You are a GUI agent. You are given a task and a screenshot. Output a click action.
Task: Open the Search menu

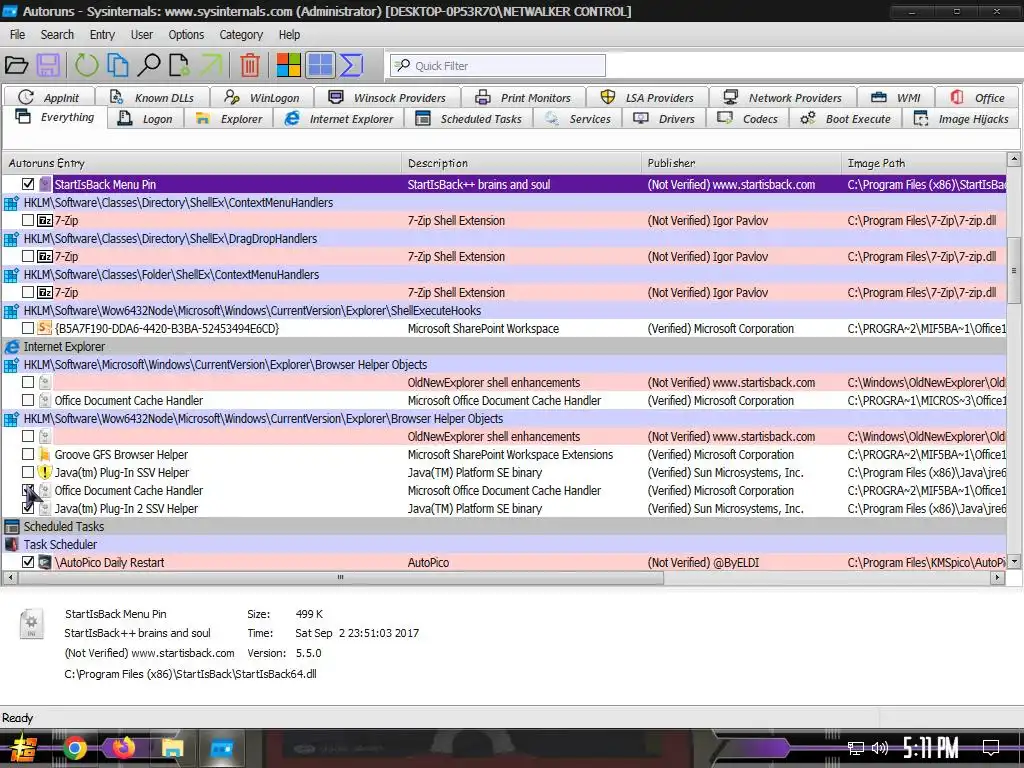(x=57, y=35)
